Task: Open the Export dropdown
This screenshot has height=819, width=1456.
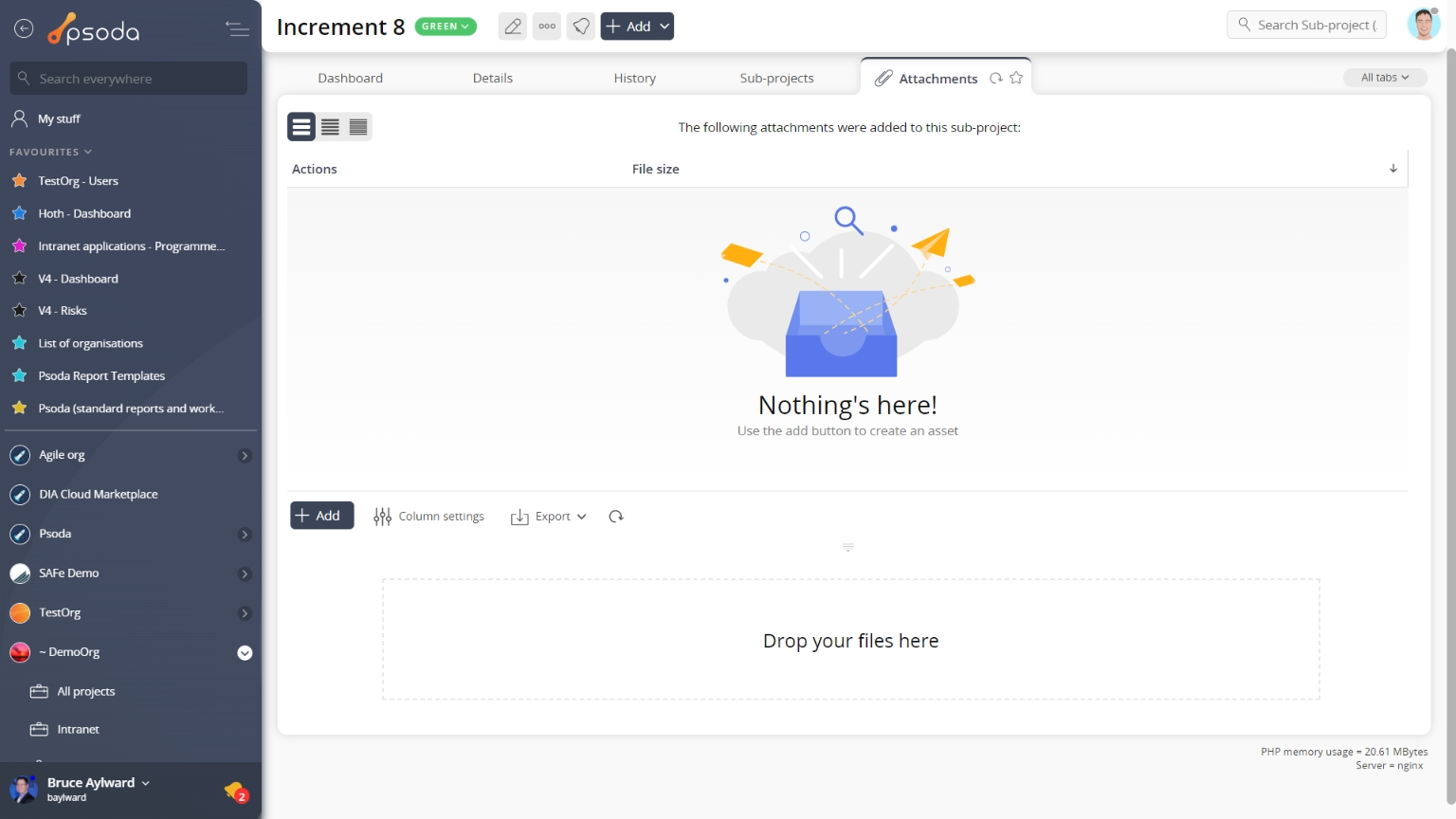Action: tap(549, 517)
